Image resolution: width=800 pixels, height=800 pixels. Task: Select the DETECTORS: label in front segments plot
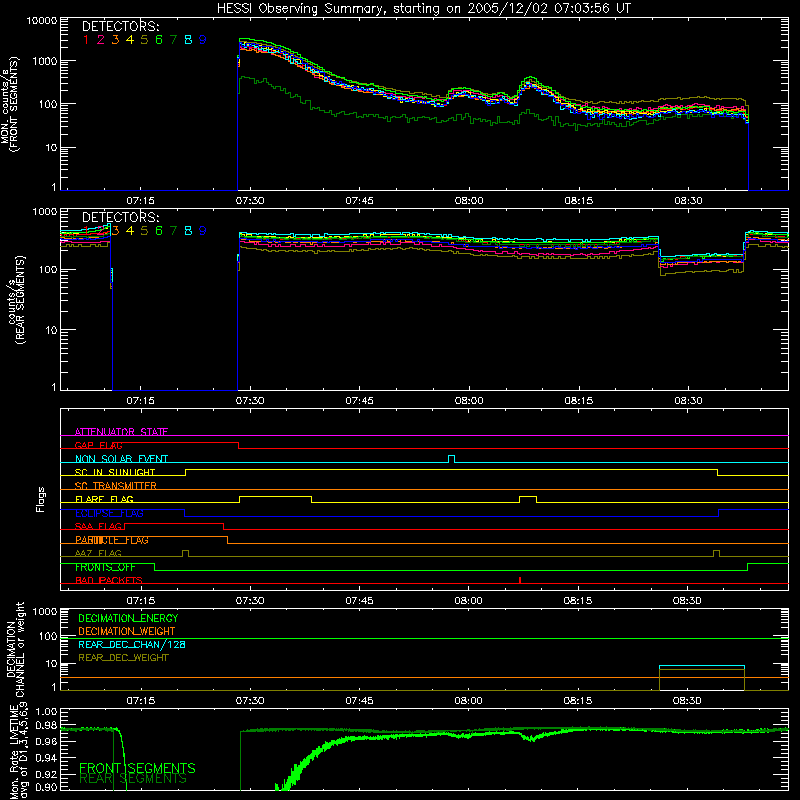tap(120, 26)
